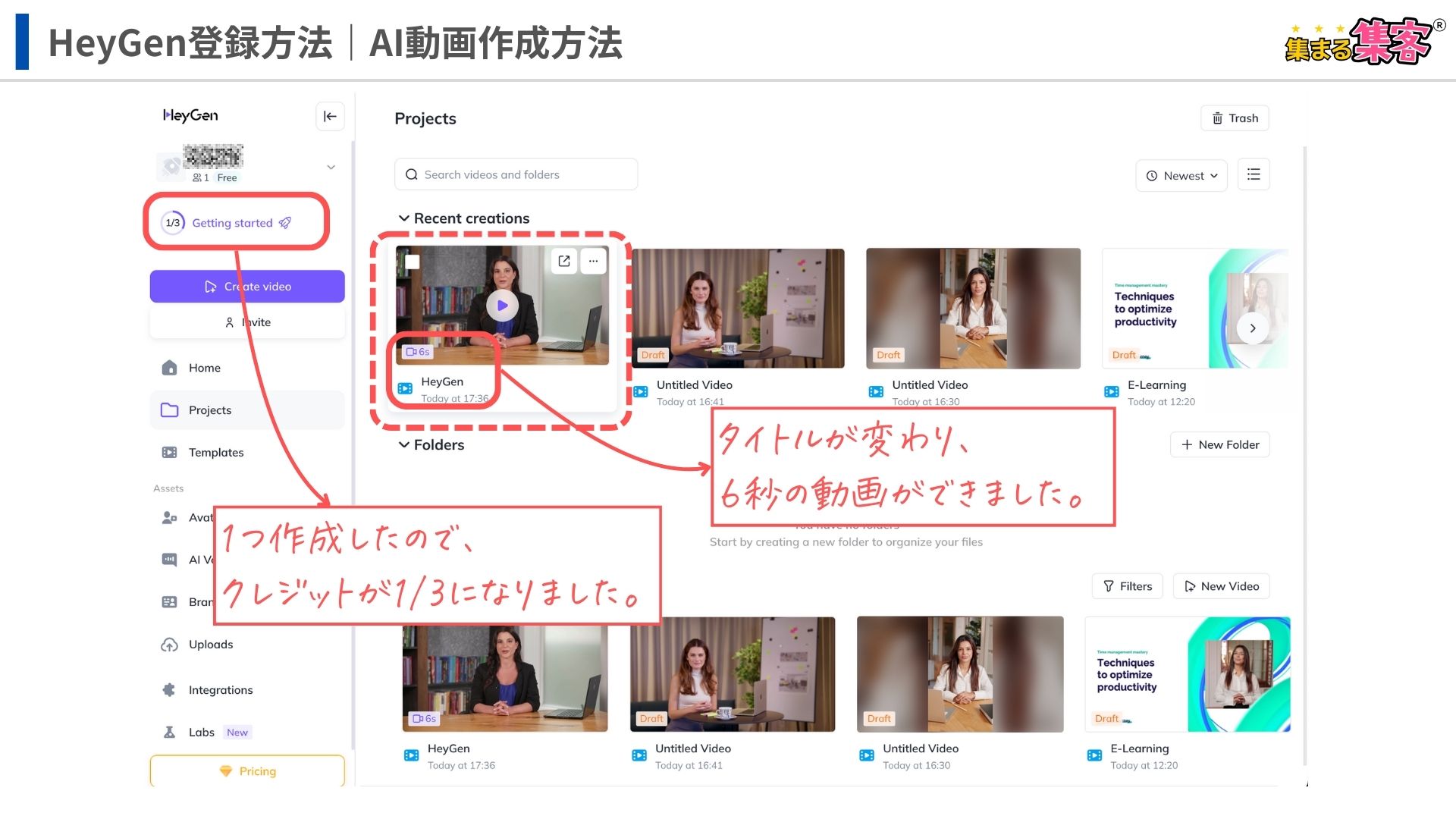Collapse the Recent creations section
This screenshot has width=1456, height=819.
pyautogui.click(x=404, y=218)
